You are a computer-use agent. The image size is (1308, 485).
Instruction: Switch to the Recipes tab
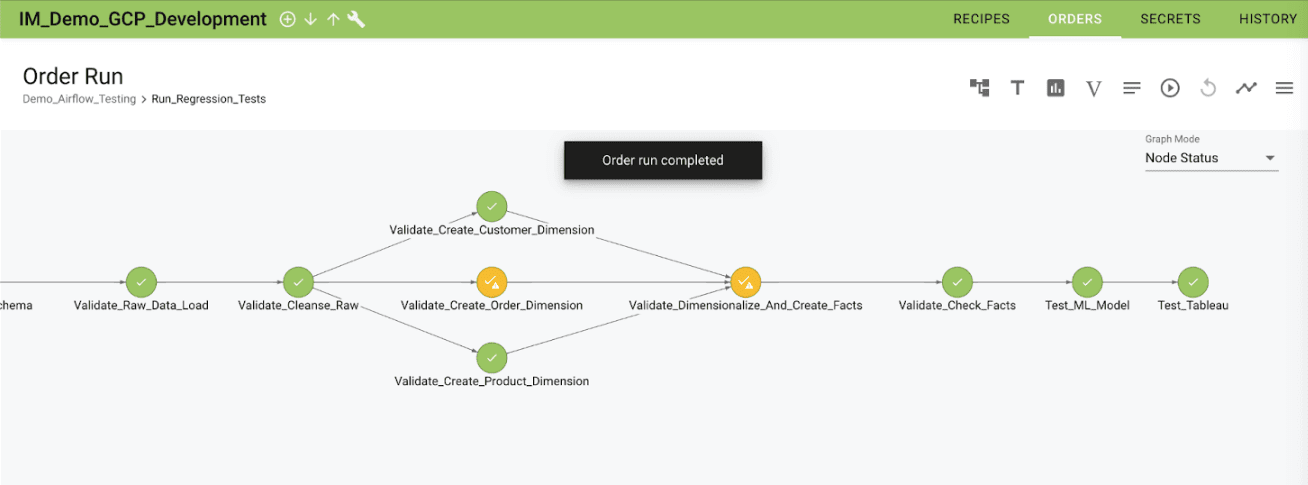981,19
